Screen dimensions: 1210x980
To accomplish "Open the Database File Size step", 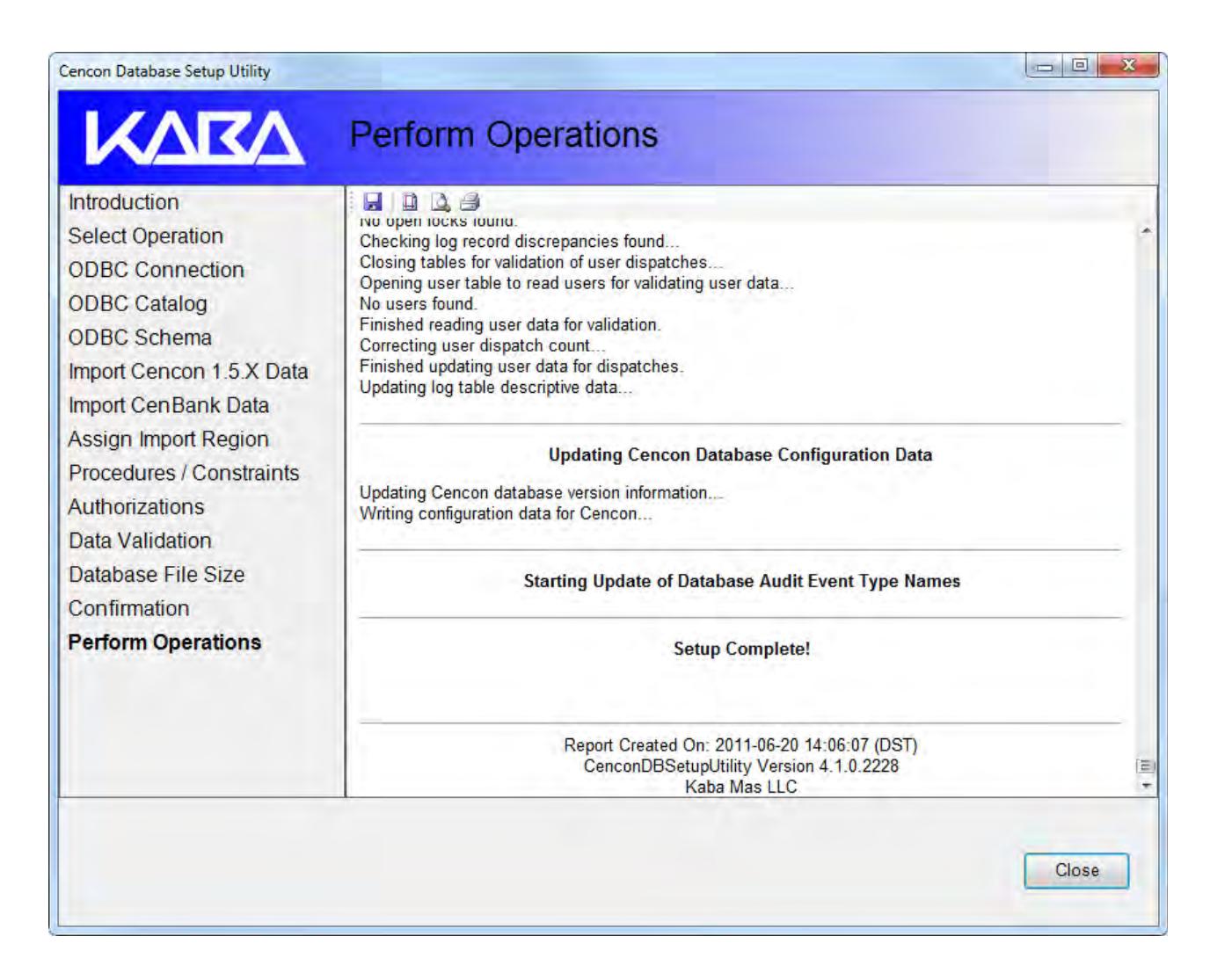I will point(157,575).
